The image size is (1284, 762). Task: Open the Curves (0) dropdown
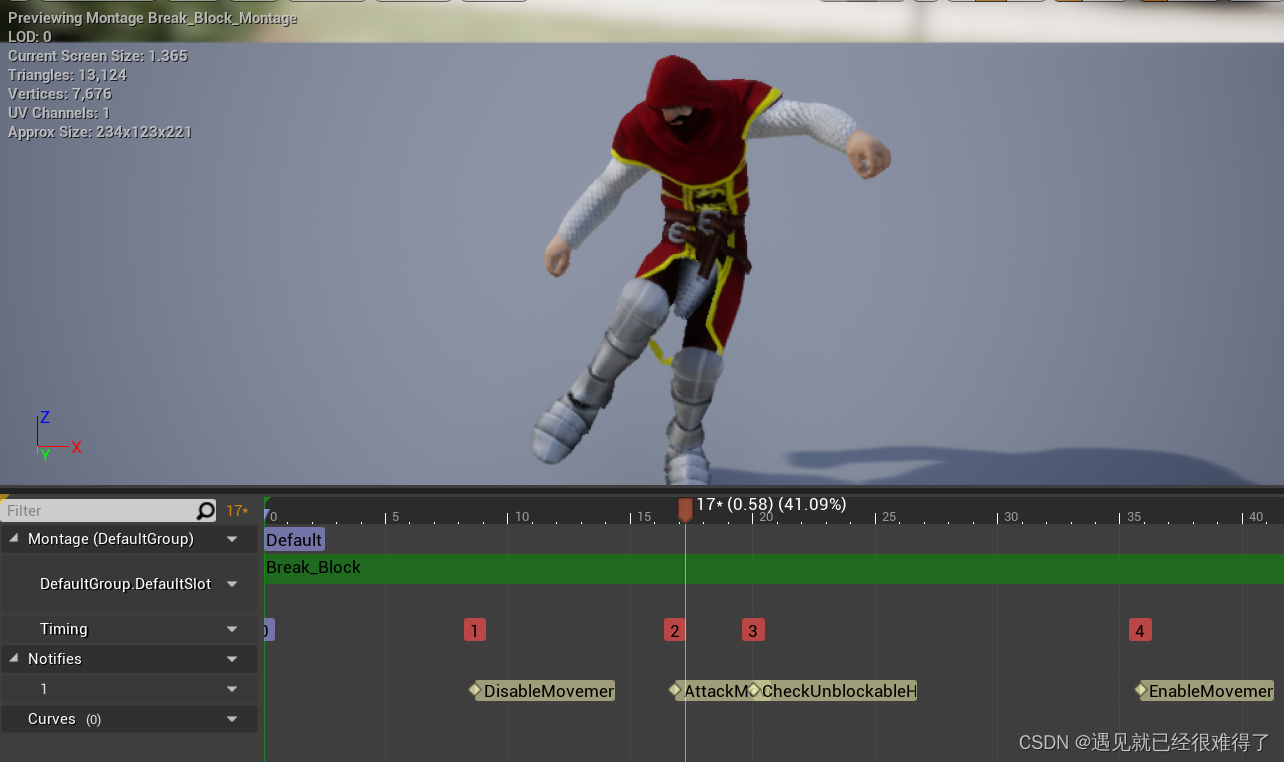232,719
